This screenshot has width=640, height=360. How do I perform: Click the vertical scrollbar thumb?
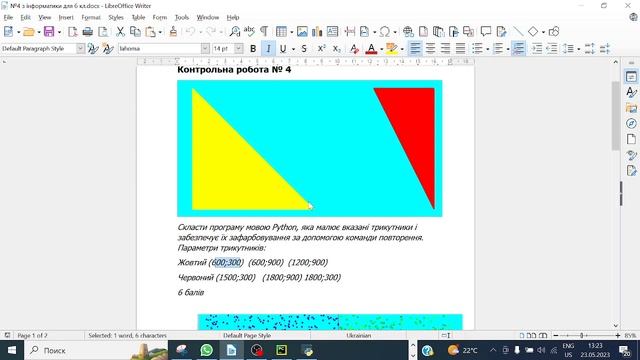point(616,116)
